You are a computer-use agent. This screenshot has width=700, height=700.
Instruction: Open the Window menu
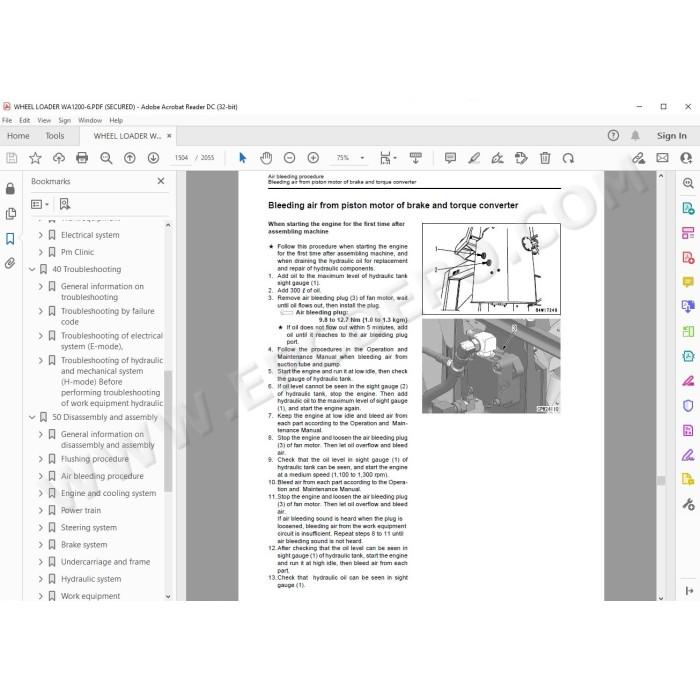90,120
